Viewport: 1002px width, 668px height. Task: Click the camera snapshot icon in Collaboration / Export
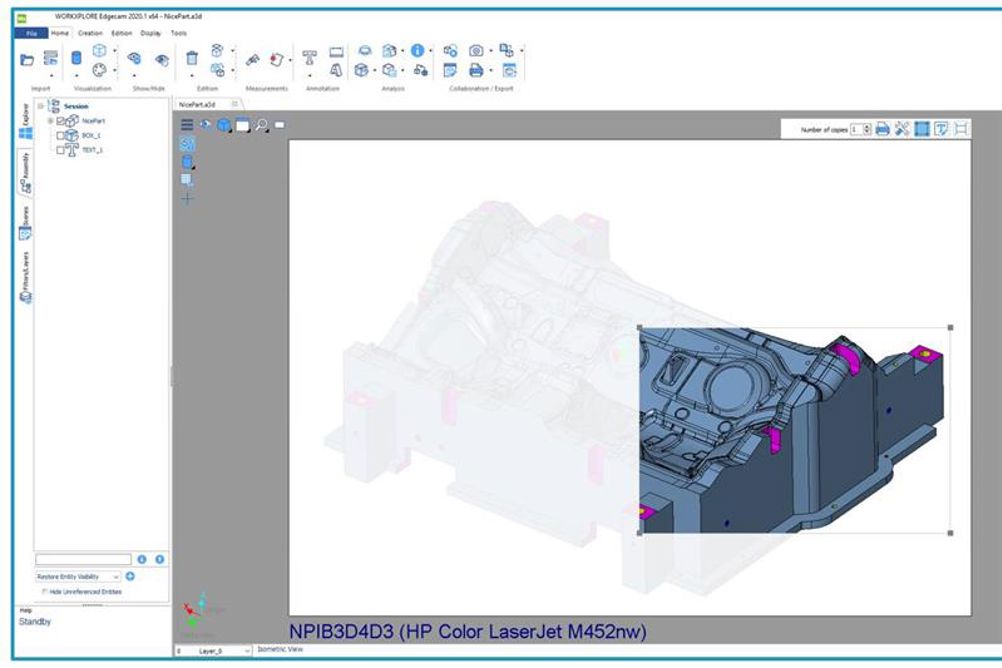476,50
